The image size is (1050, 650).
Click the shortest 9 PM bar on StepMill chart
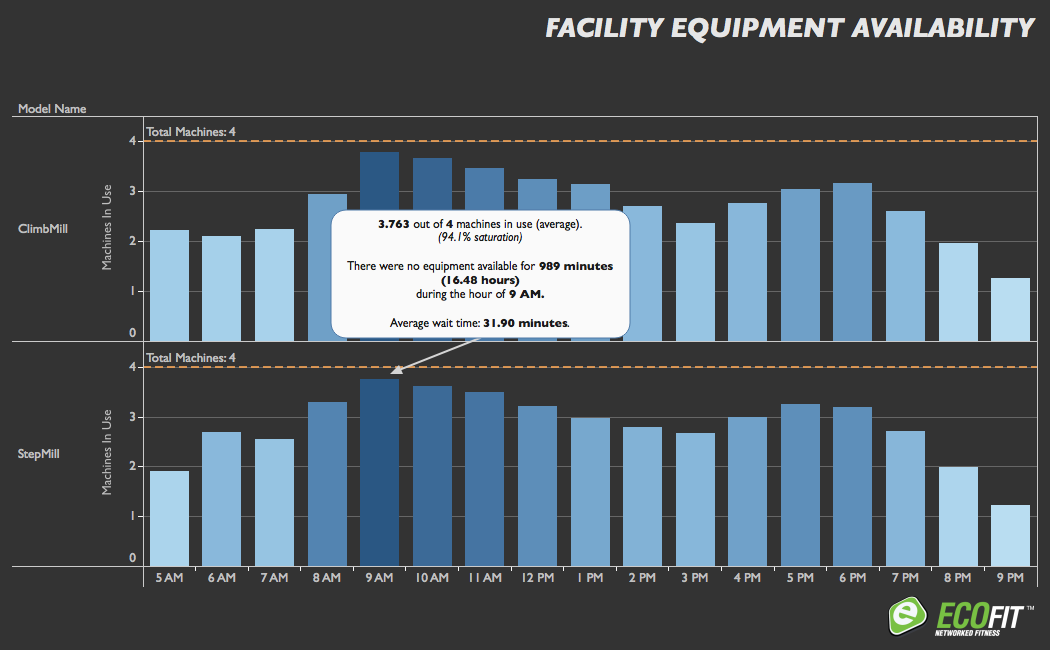(x=1010, y=530)
